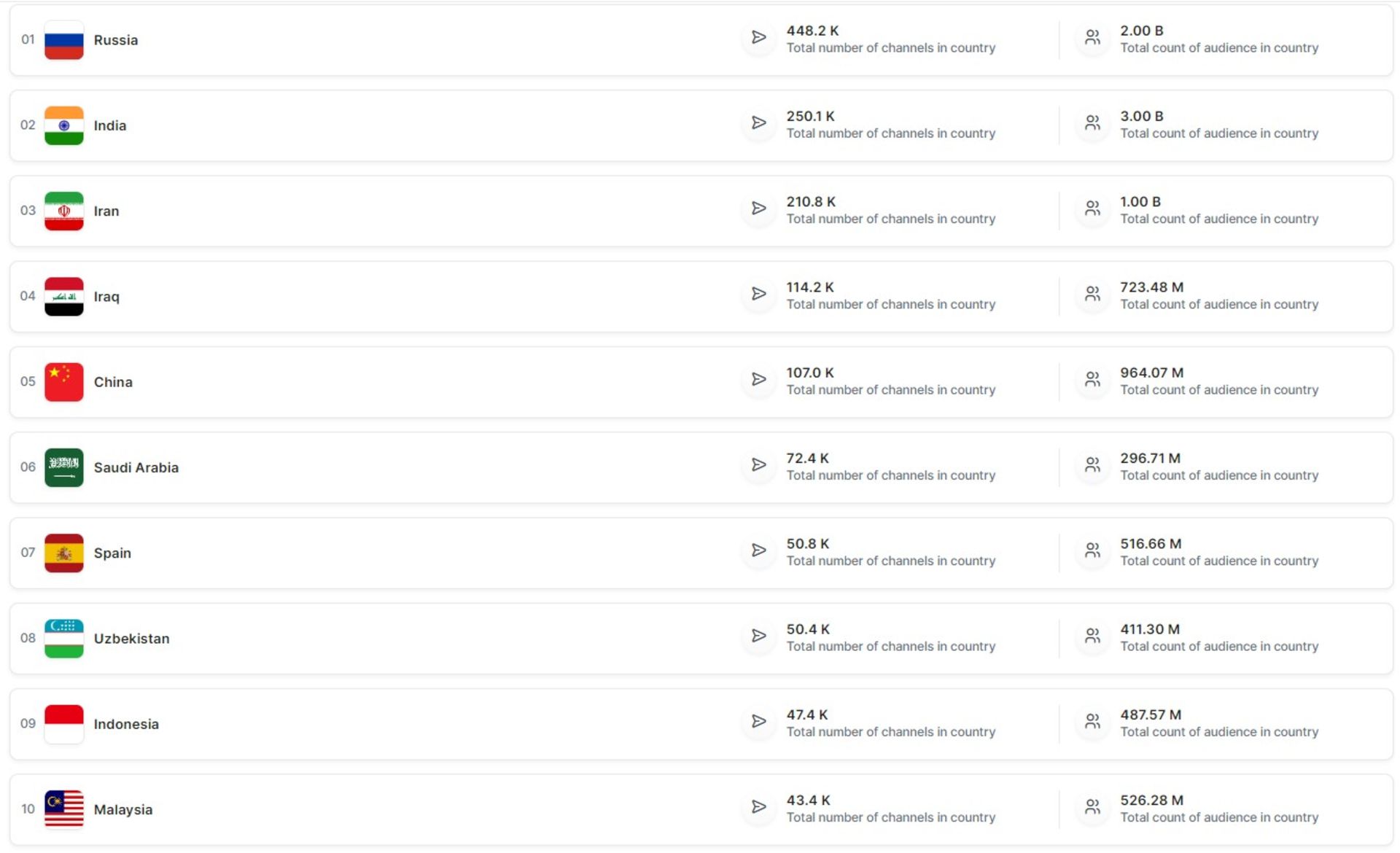
Task: Click audience people icon in Indonesia row
Action: coord(1092,721)
